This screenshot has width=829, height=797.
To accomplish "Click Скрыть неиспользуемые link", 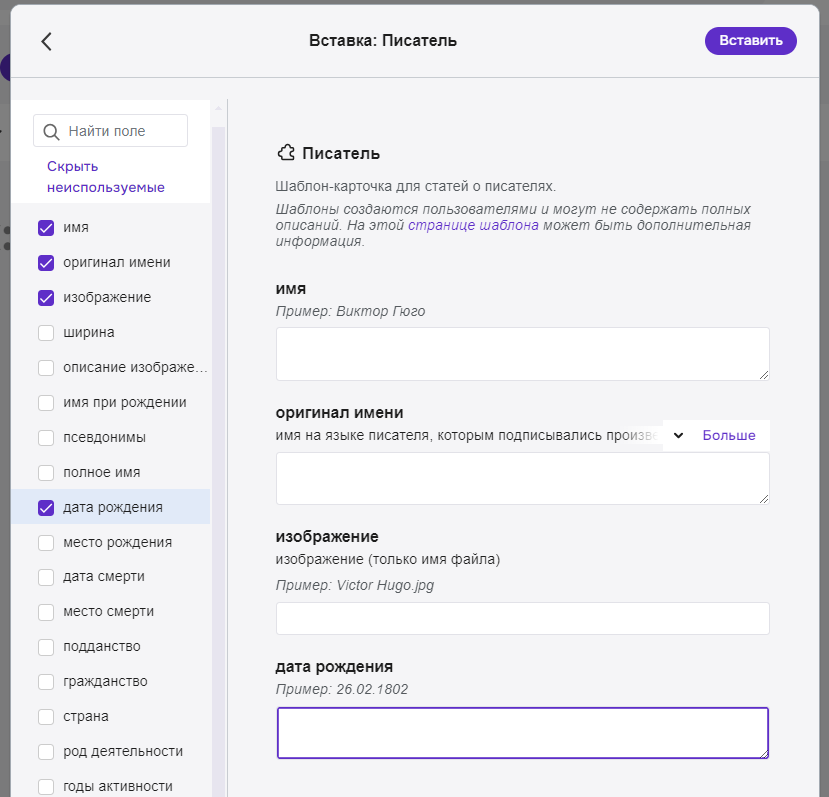I will coord(105,177).
